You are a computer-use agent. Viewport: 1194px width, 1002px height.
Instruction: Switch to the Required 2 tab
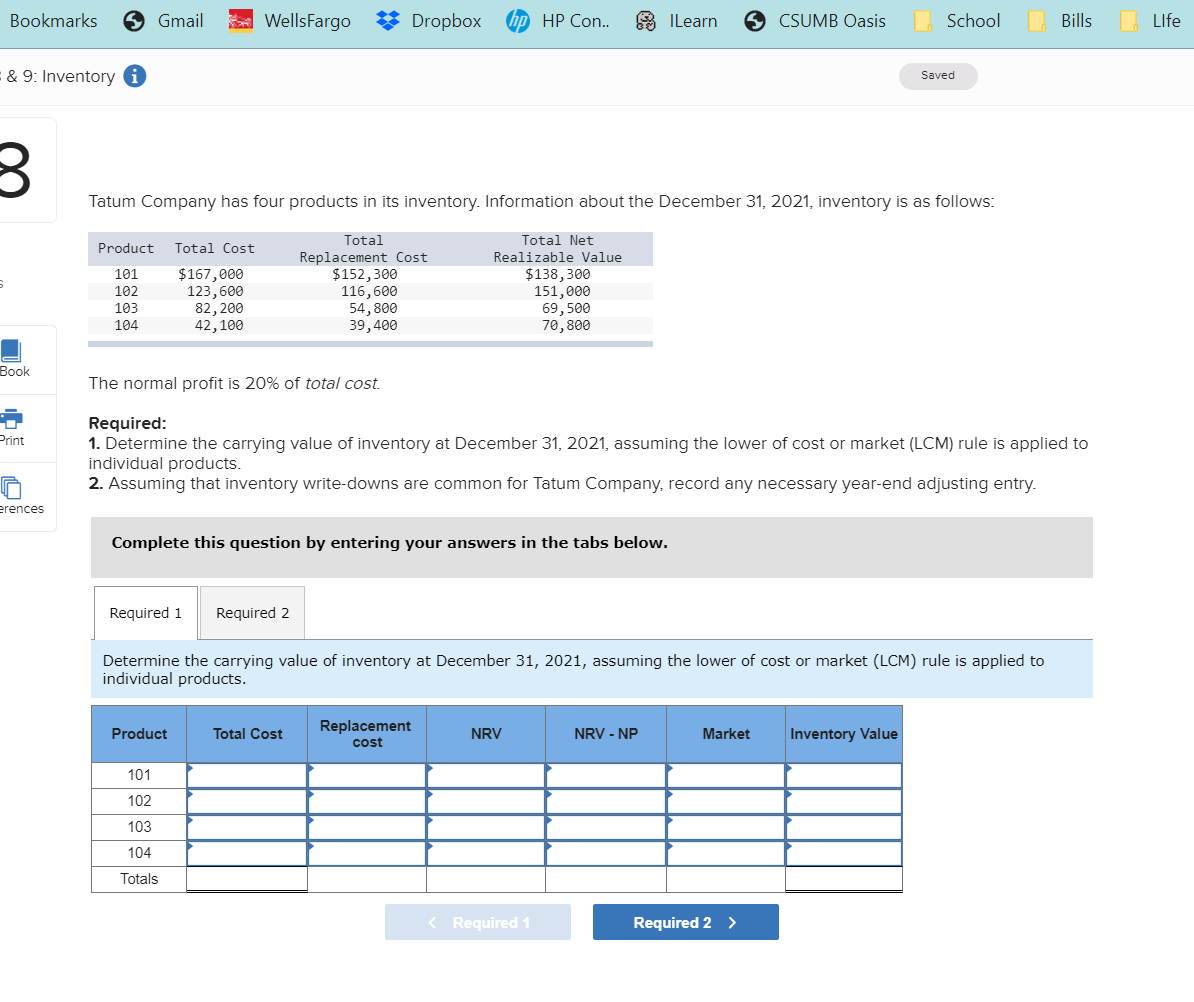251,612
